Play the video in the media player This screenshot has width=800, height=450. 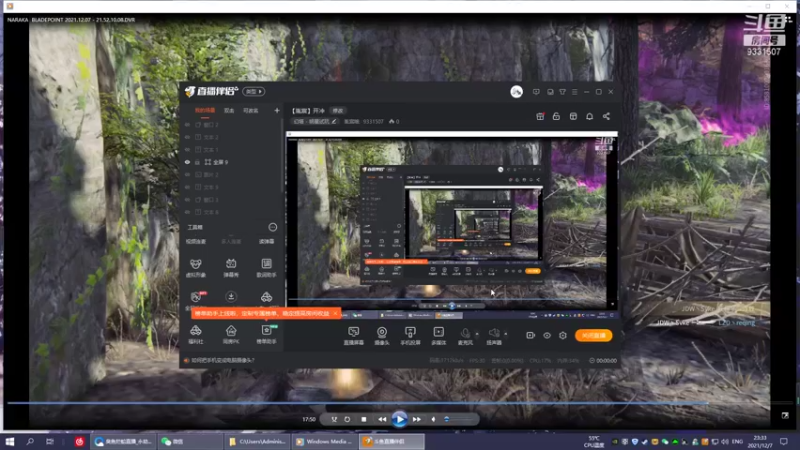pos(399,419)
